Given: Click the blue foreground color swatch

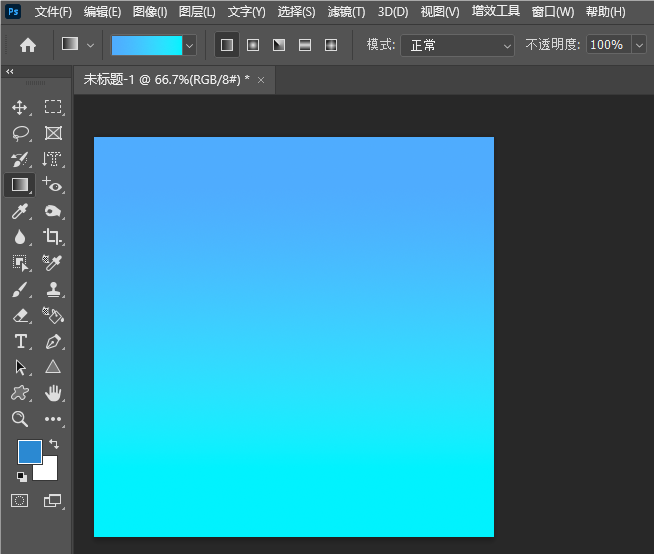Looking at the screenshot, I should (30, 452).
